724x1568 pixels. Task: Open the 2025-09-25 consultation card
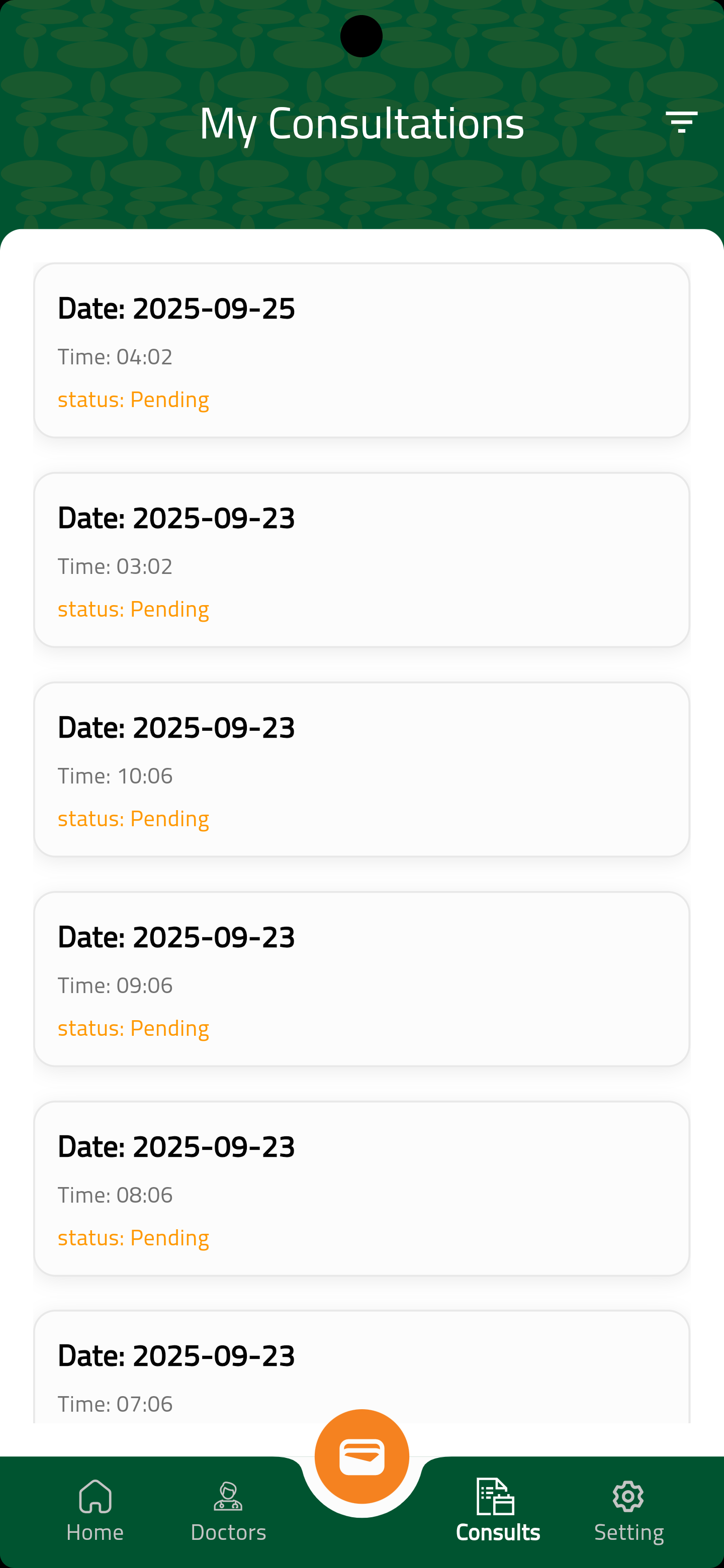point(361,350)
